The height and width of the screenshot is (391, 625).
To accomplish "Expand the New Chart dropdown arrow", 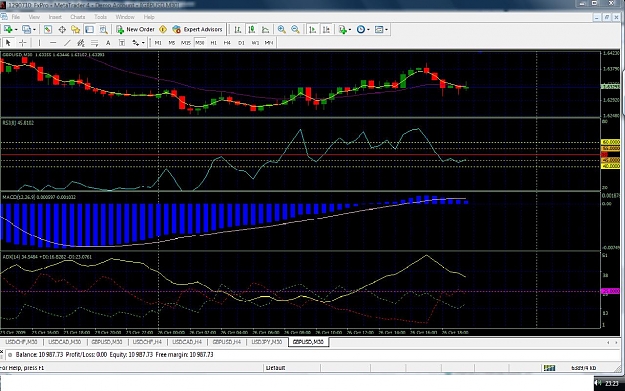I will coord(16,29).
